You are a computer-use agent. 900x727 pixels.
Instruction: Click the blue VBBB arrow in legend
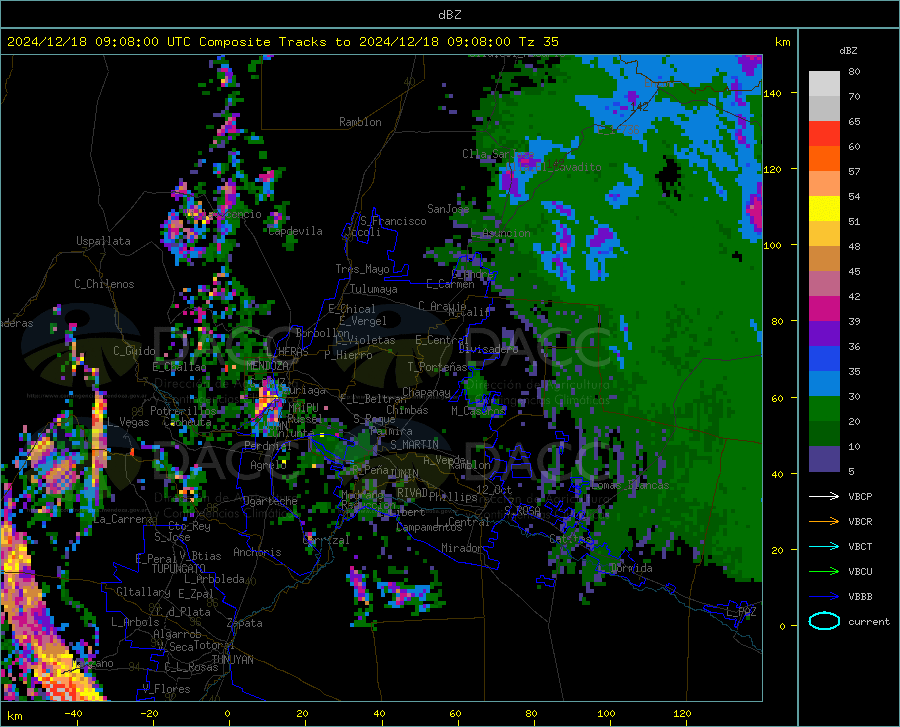824,597
